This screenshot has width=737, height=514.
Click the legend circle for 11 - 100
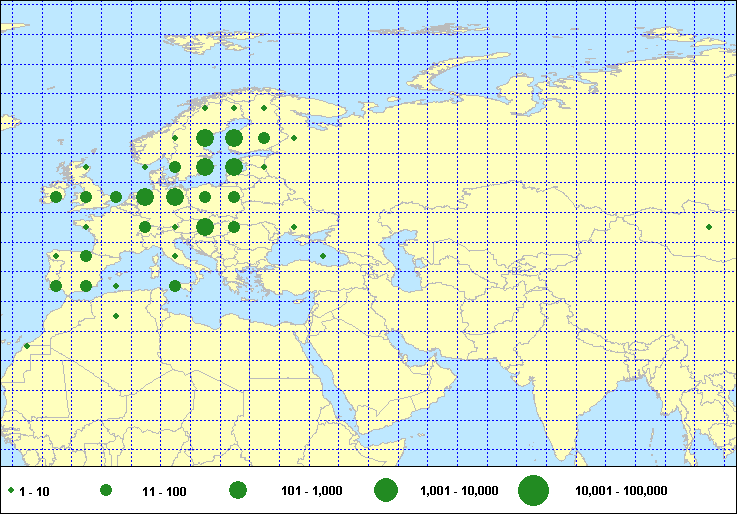[105, 491]
